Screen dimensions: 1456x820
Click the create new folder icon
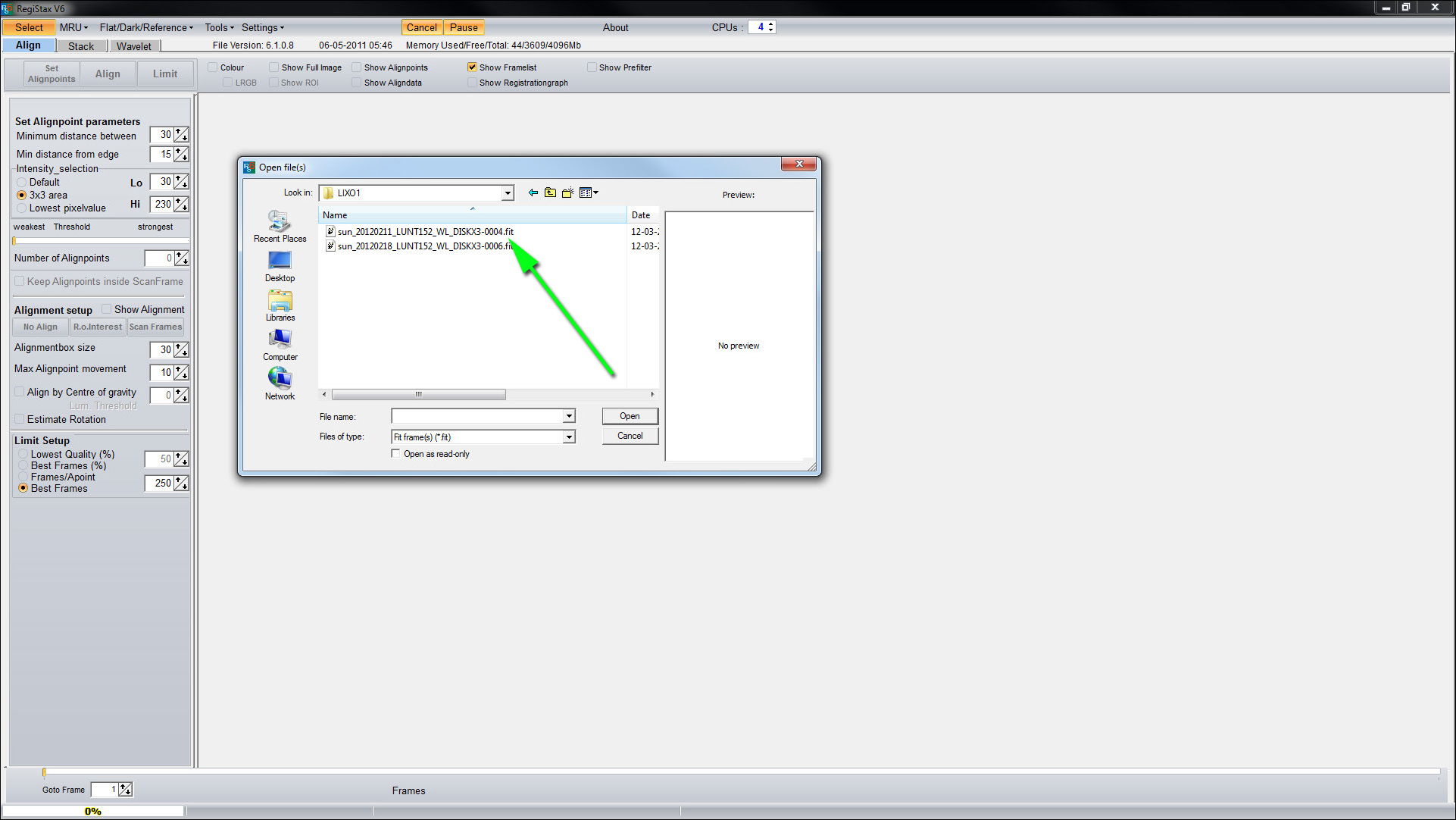click(x=567, y=192)
